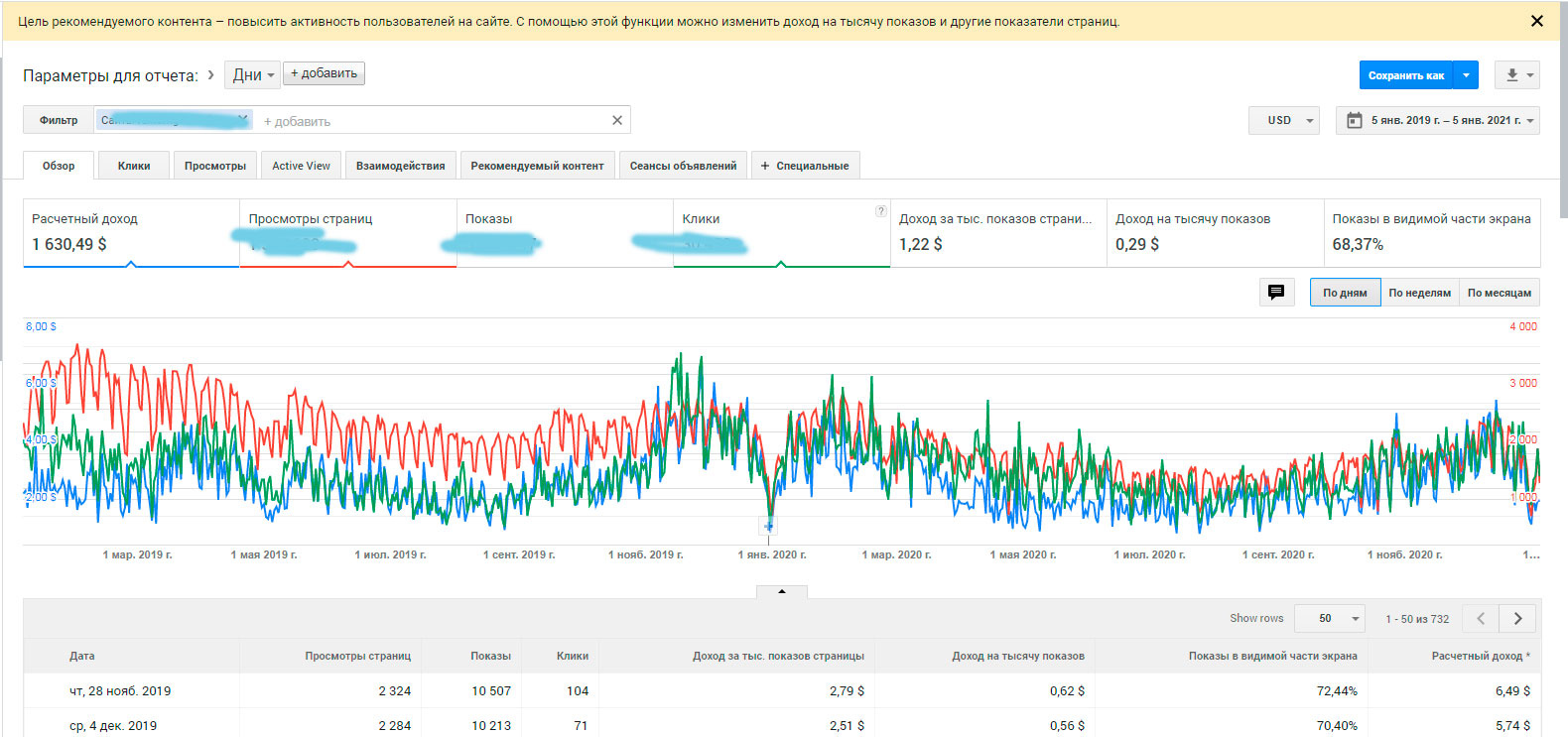Click the + добавить parameter button
Image resolution: width=1568 pixels, height=737 pixels.
[324, 73]
